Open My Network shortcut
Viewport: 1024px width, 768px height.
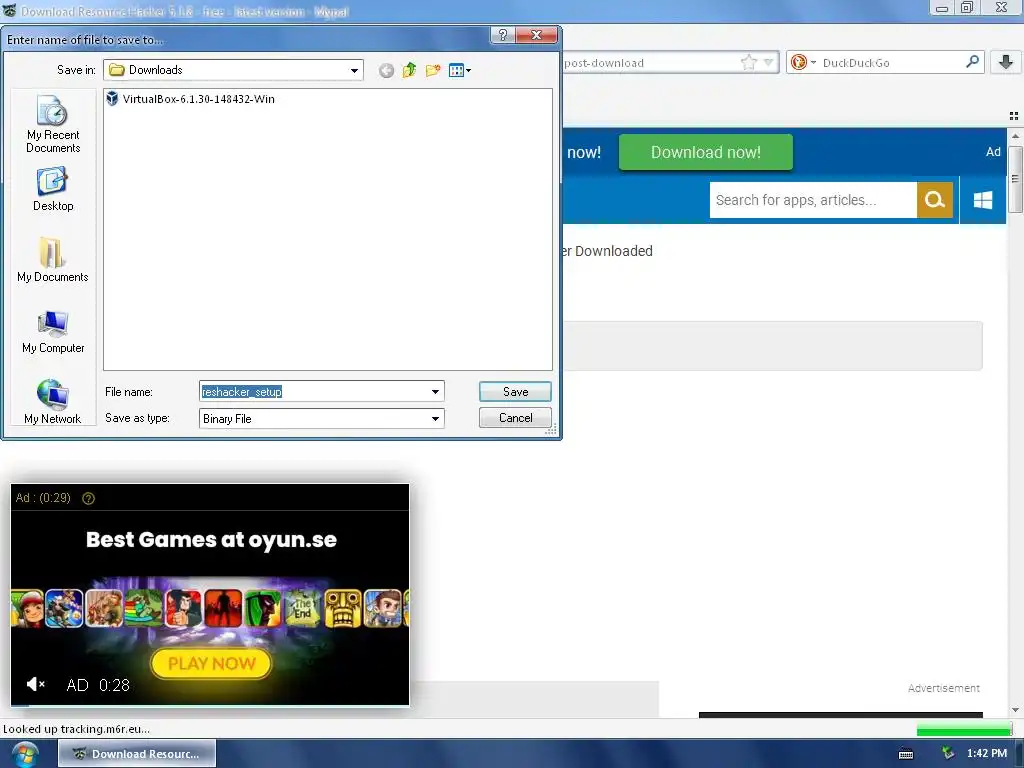[x=53, y=402]
